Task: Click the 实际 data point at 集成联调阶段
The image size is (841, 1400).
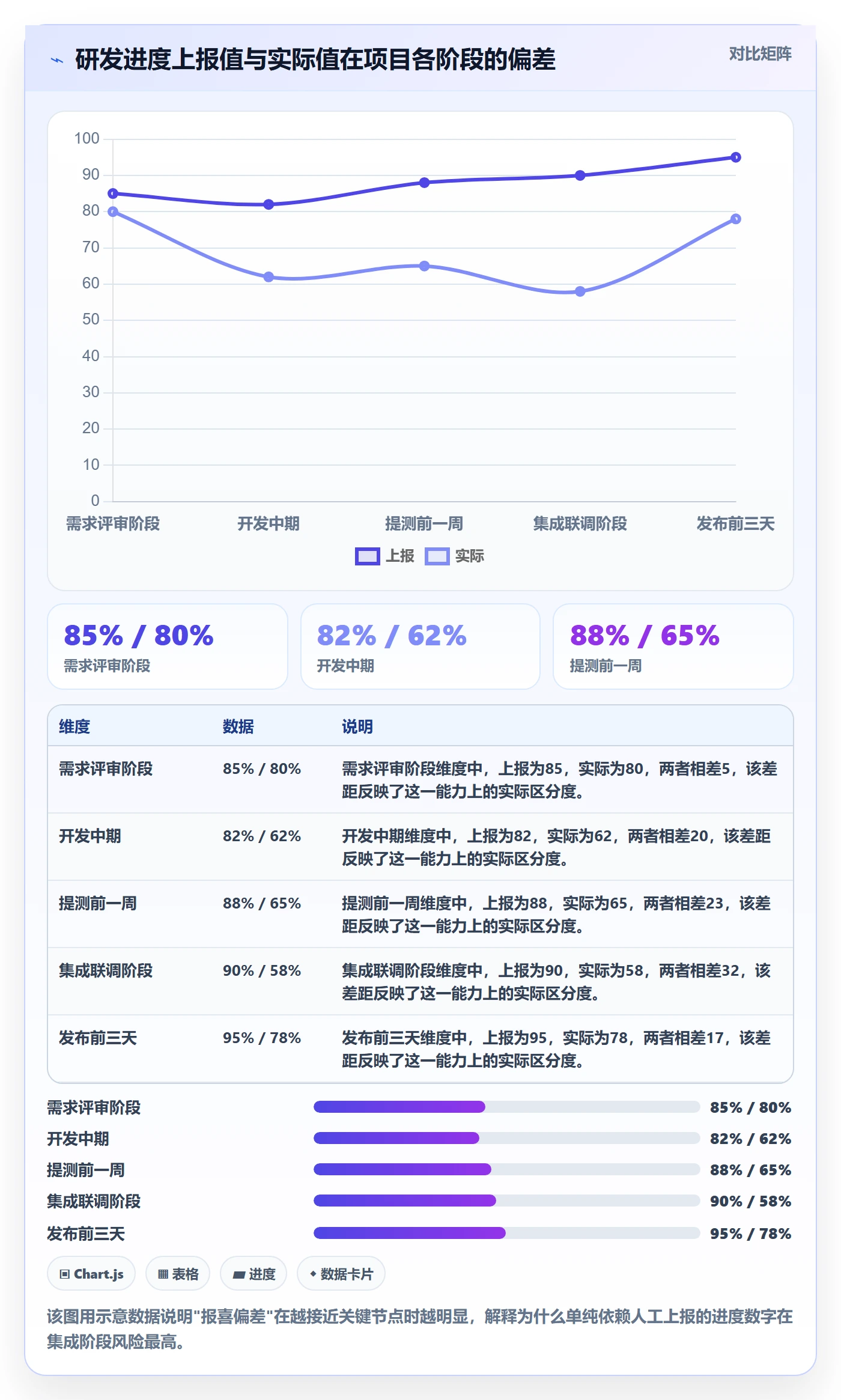Action: click(580, 291)
